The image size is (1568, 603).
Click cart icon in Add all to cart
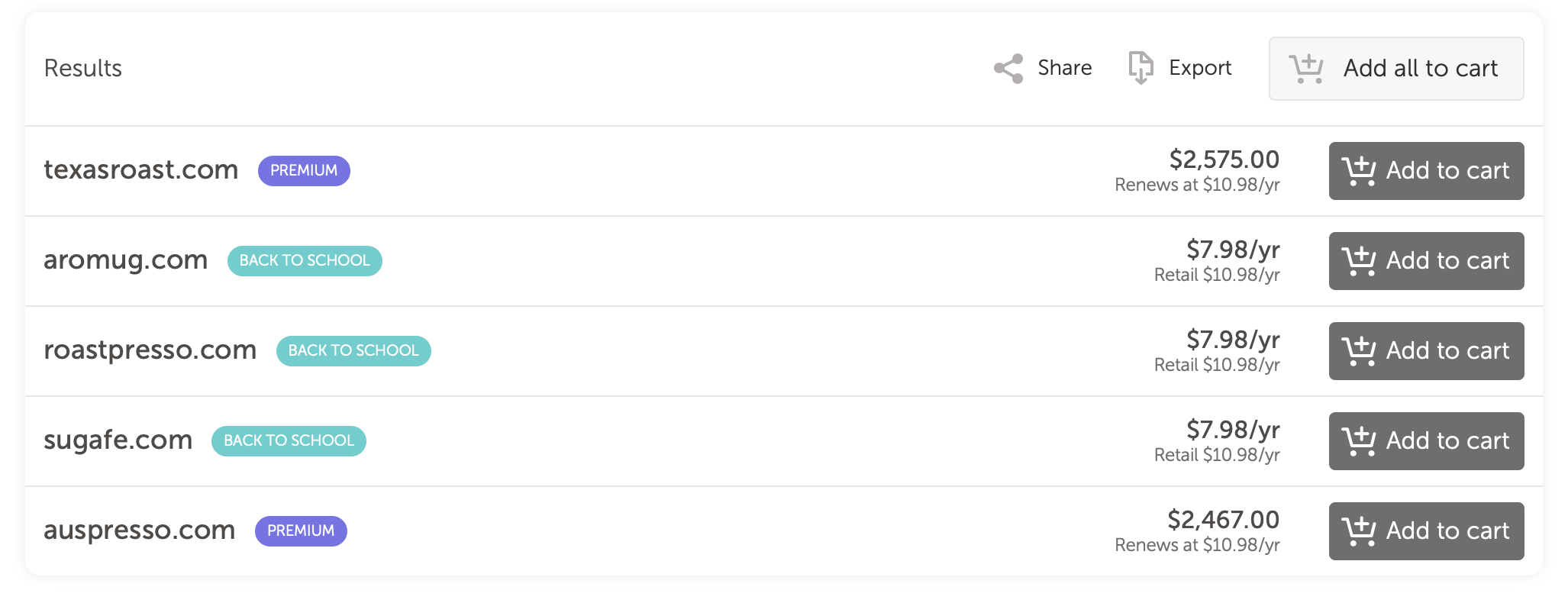click(x=1306, y=69)
